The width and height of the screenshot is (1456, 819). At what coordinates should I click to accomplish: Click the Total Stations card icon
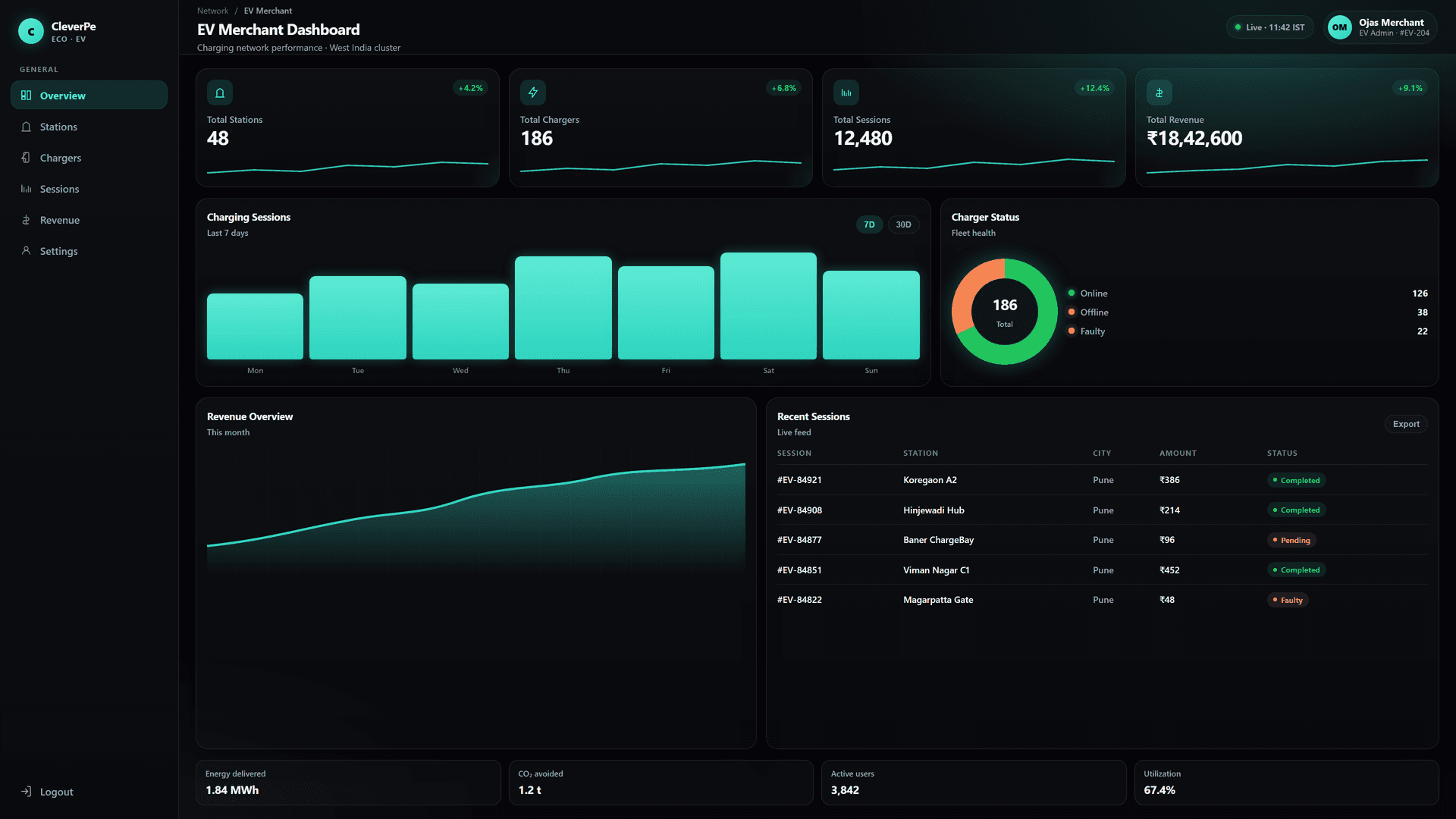click(x=220, y=93)
